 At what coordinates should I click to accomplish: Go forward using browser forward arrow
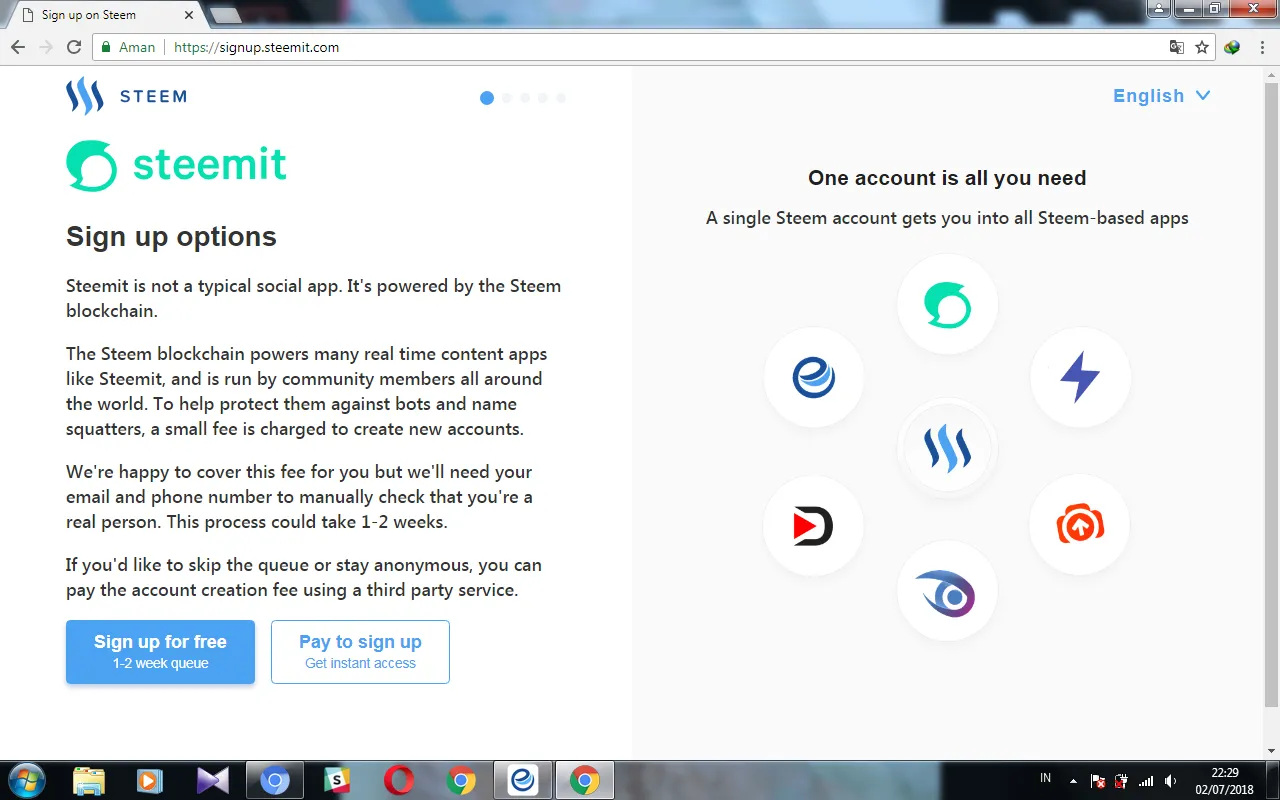[x=46, y=47]
